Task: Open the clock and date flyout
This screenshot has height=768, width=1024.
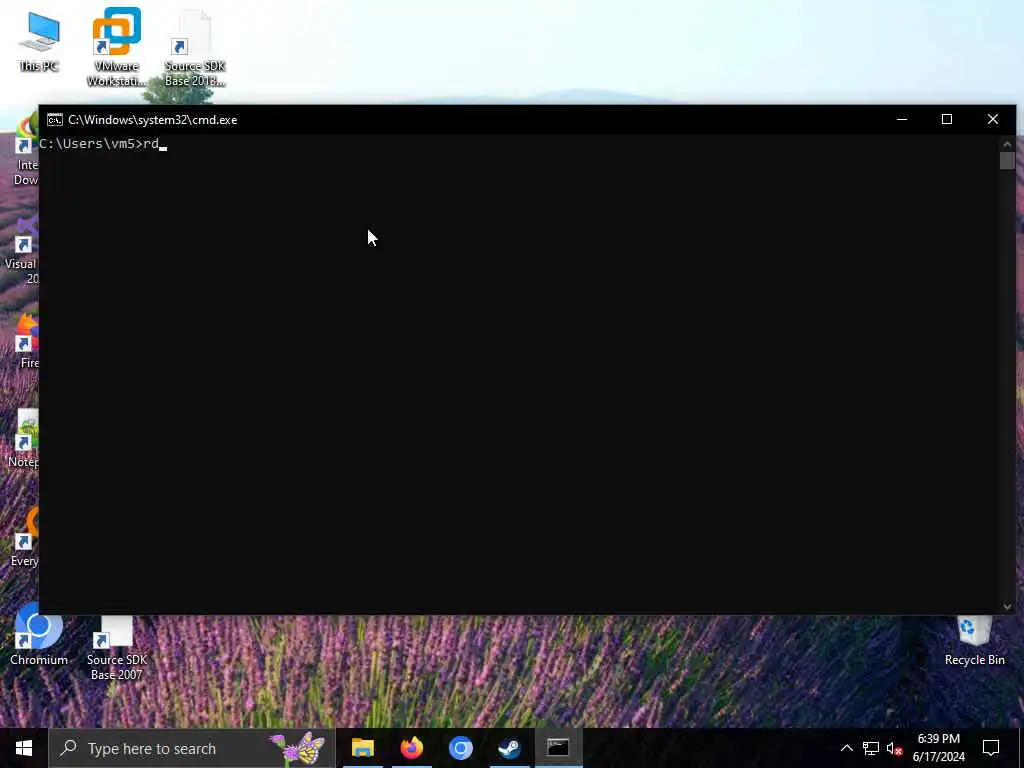Action: (x=938, y=748)
